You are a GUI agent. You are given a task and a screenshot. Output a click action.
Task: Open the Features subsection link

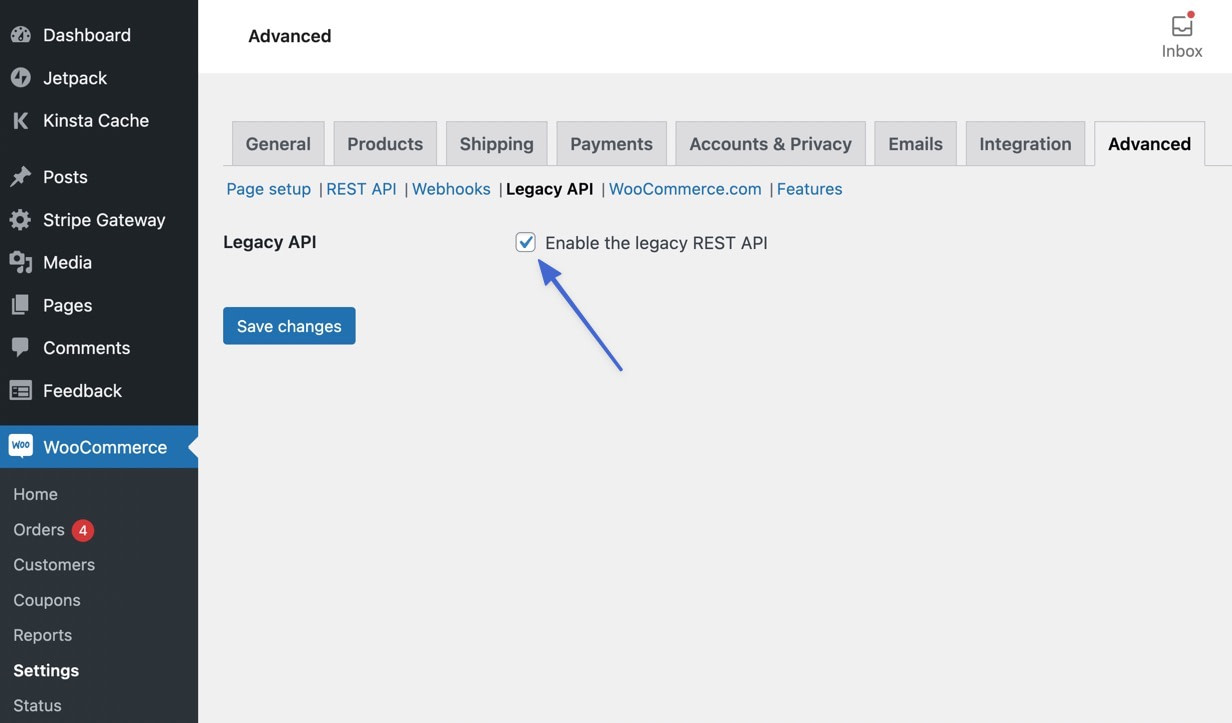click(809, 189)
